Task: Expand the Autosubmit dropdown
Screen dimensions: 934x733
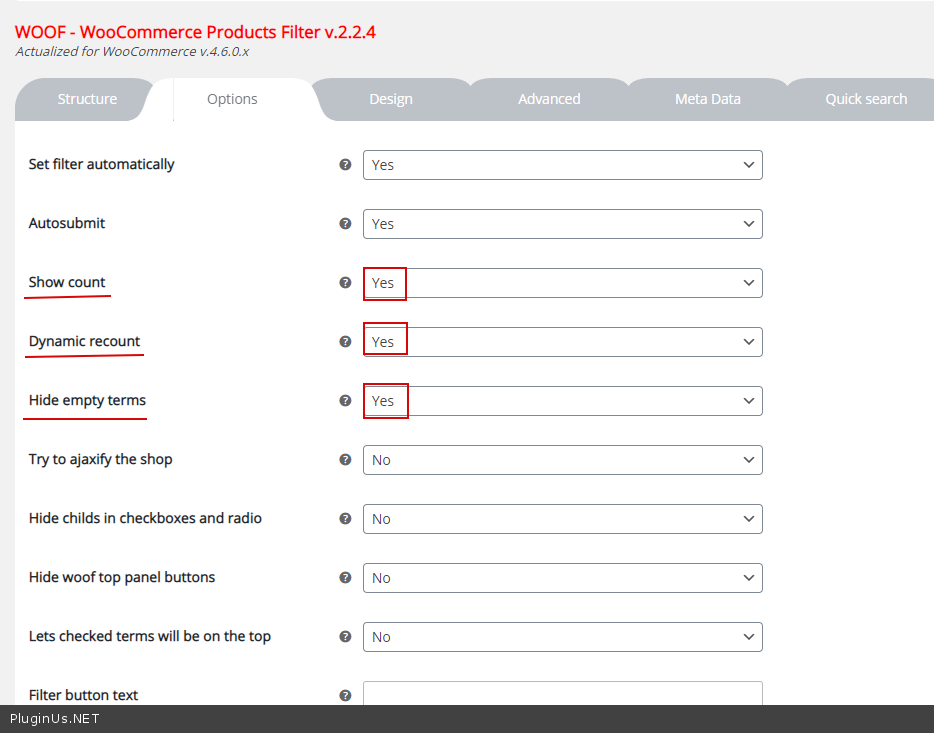Action: pos(562,224)
